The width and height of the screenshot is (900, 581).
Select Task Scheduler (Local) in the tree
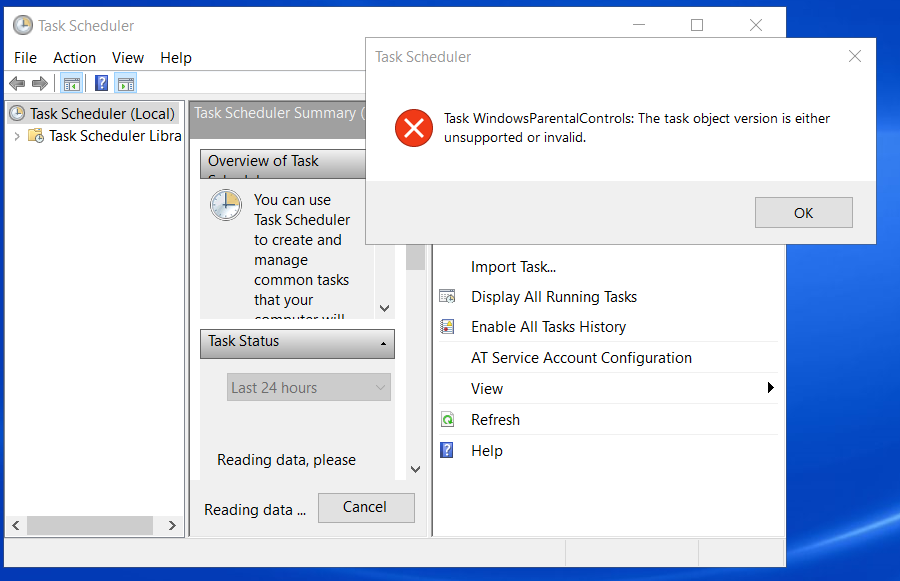click(x=102, y=114)
